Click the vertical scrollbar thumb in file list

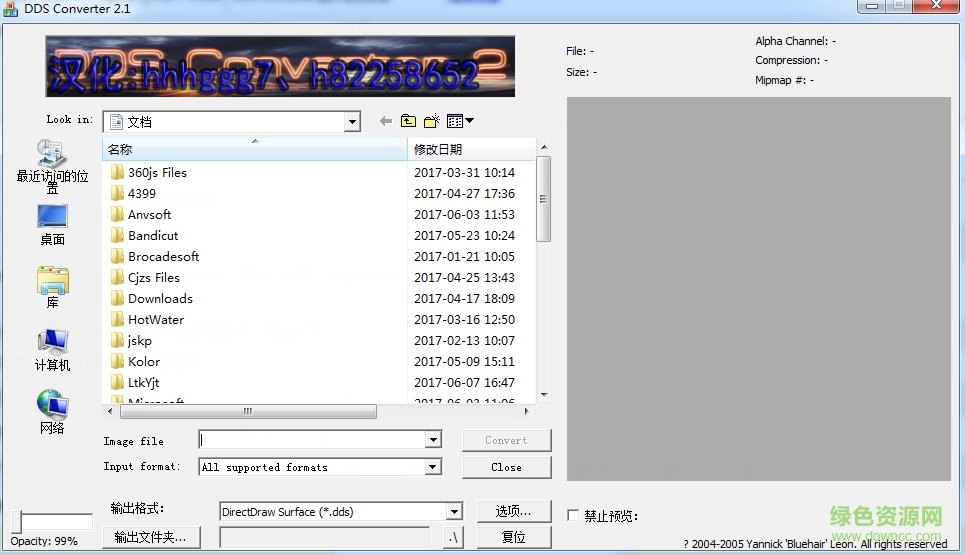coord(543,199)
